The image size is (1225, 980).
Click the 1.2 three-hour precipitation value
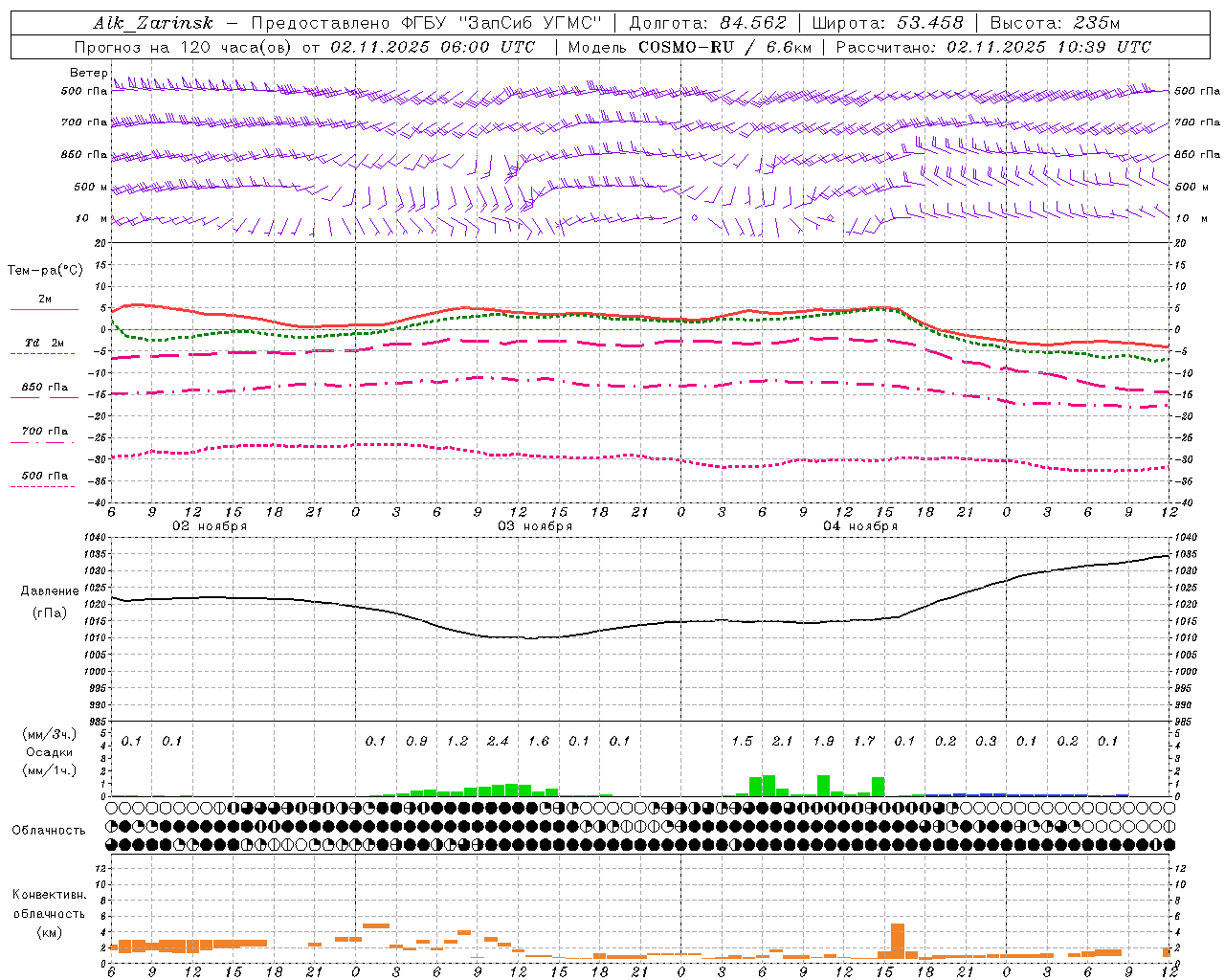[x=457, y=741]
